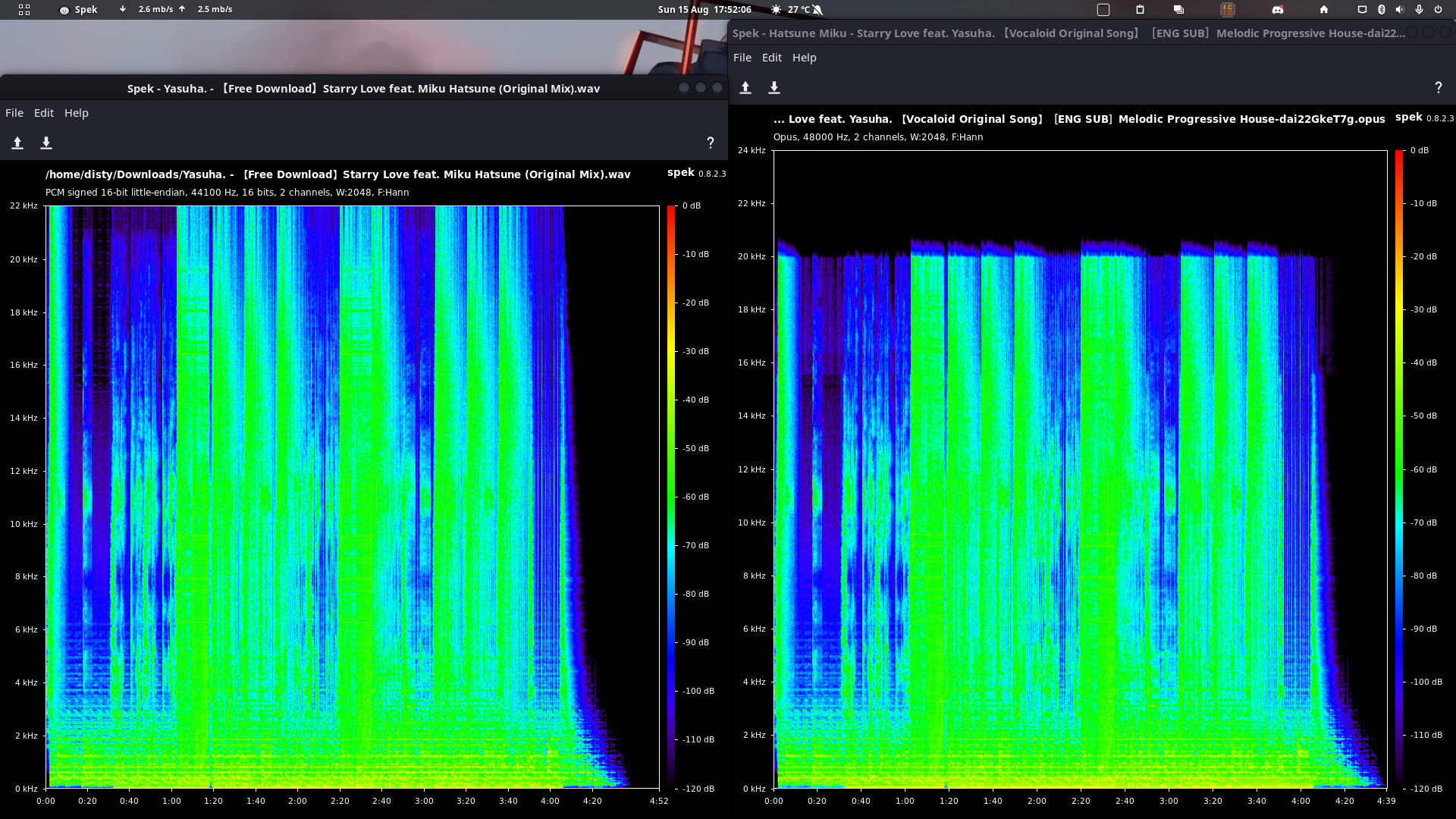This screenshot has width=1456, height=819.
Task: Click the dB color scale bar in opus window
Action: [1399, 469]
